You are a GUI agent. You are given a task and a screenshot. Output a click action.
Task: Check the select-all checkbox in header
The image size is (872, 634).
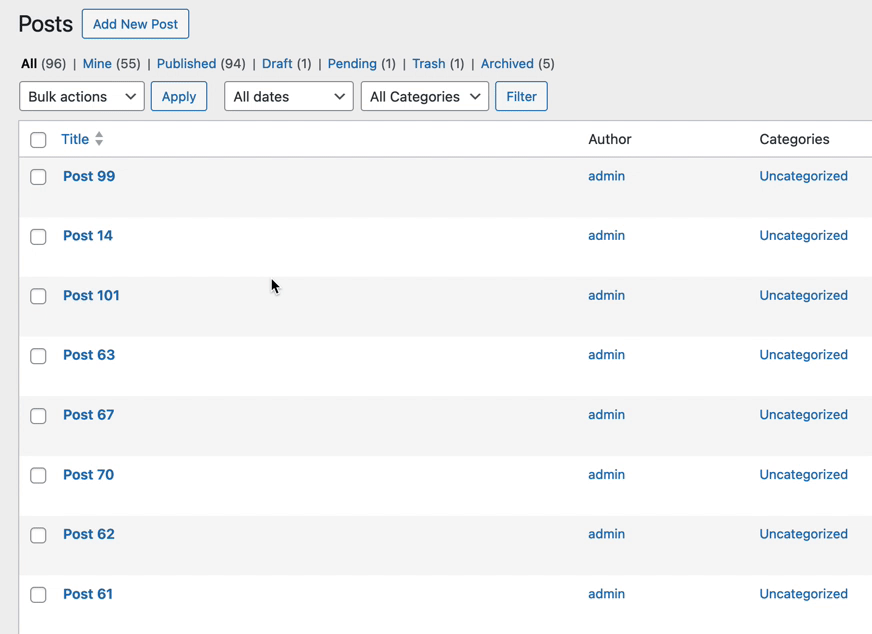click(x=38, y=140)
